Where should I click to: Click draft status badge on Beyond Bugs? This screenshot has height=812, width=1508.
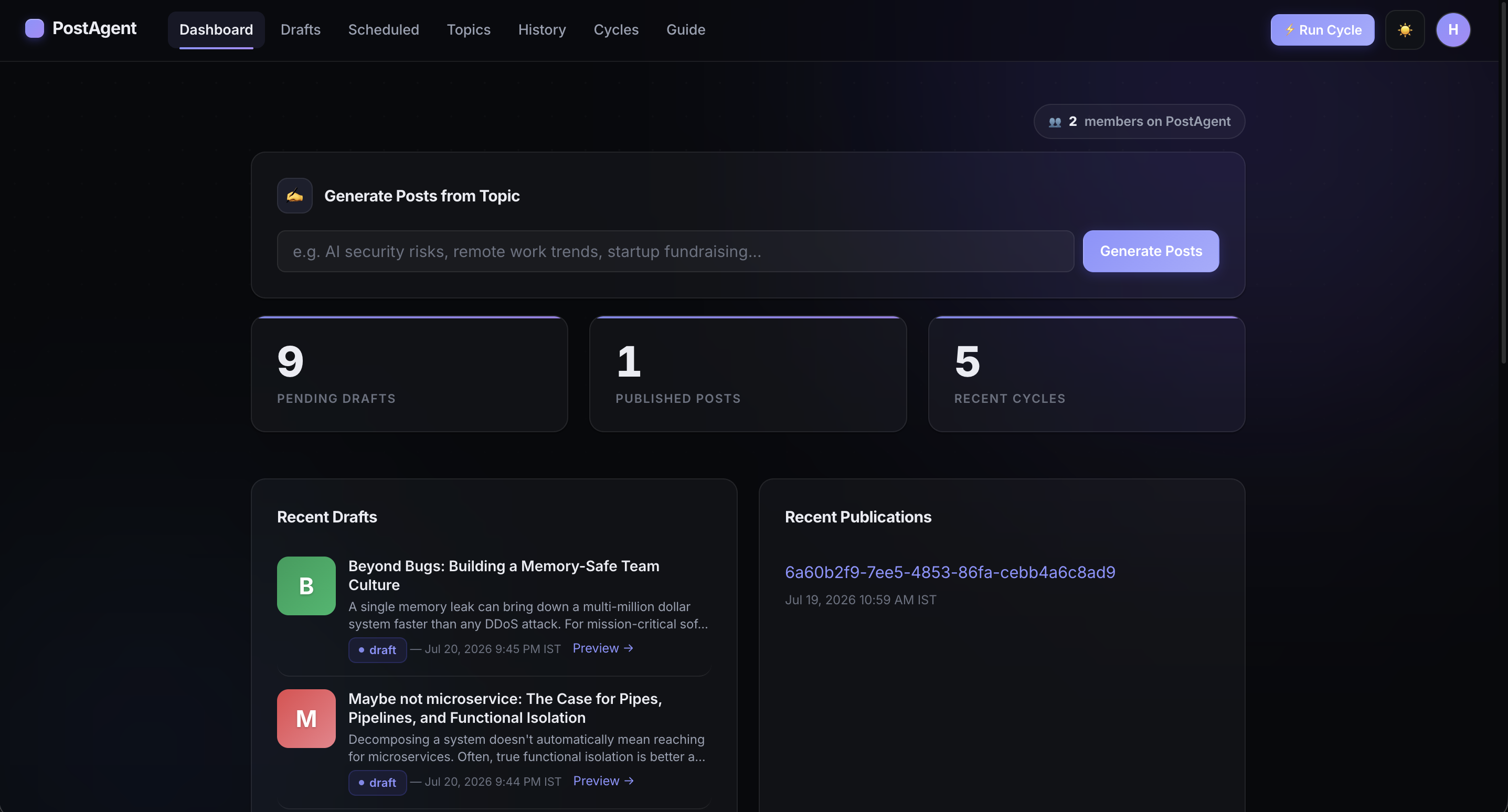click(377, 650)
